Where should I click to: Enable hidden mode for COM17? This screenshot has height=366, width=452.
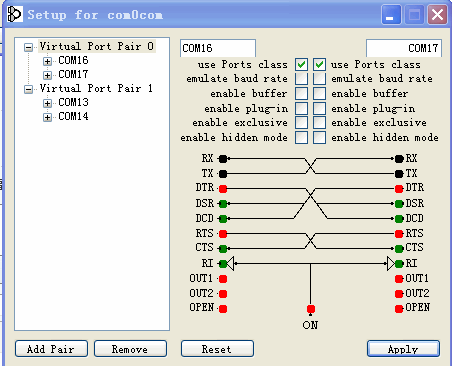click(x=319, y=138)
